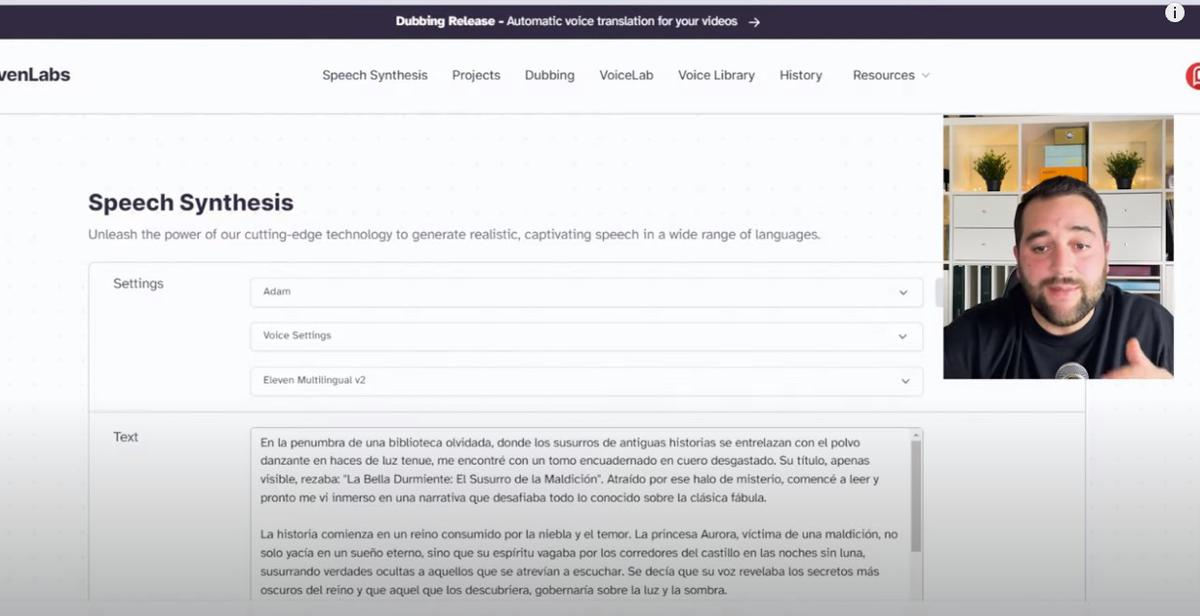Open the Eleven Multilingual v2 model dropdown

pos(586,381)
